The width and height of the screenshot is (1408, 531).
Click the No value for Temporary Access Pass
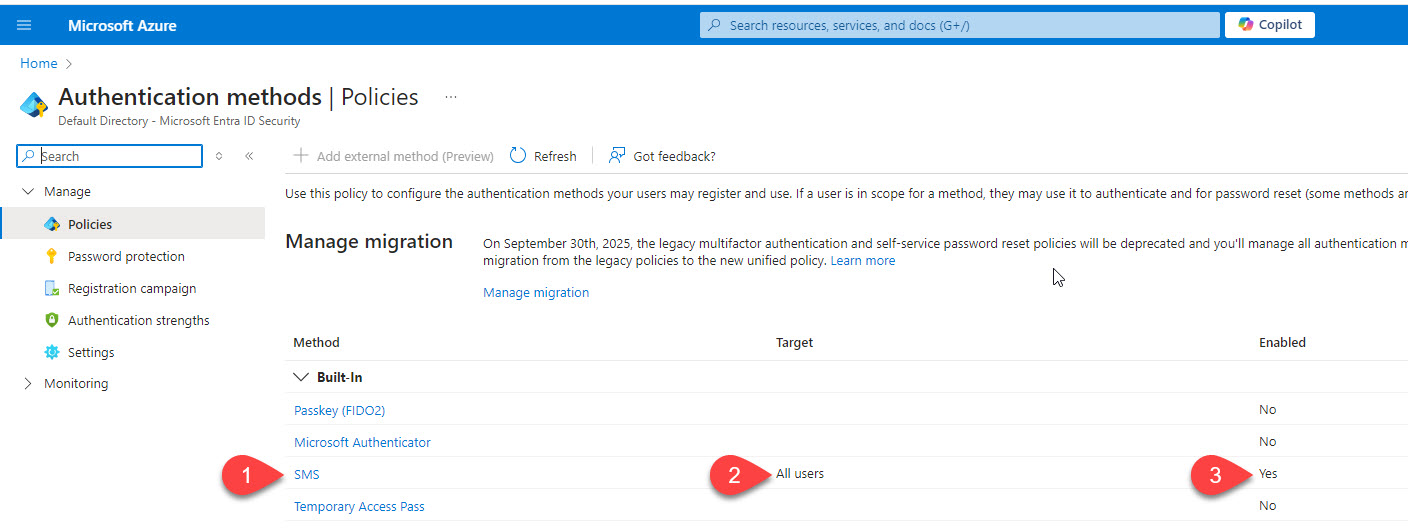point(1267,505)
